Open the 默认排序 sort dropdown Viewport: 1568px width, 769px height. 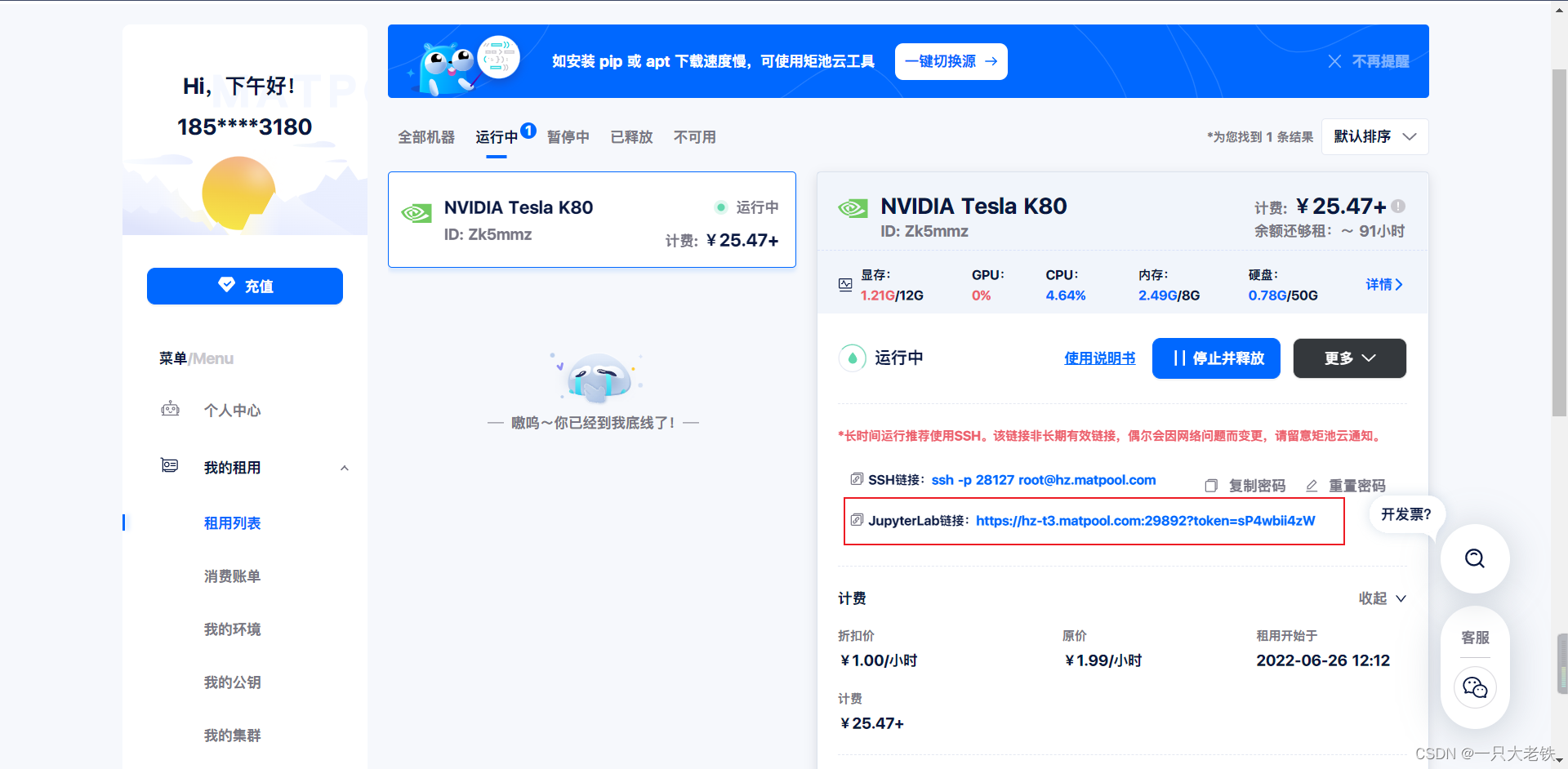click(x=1375, y=136)
